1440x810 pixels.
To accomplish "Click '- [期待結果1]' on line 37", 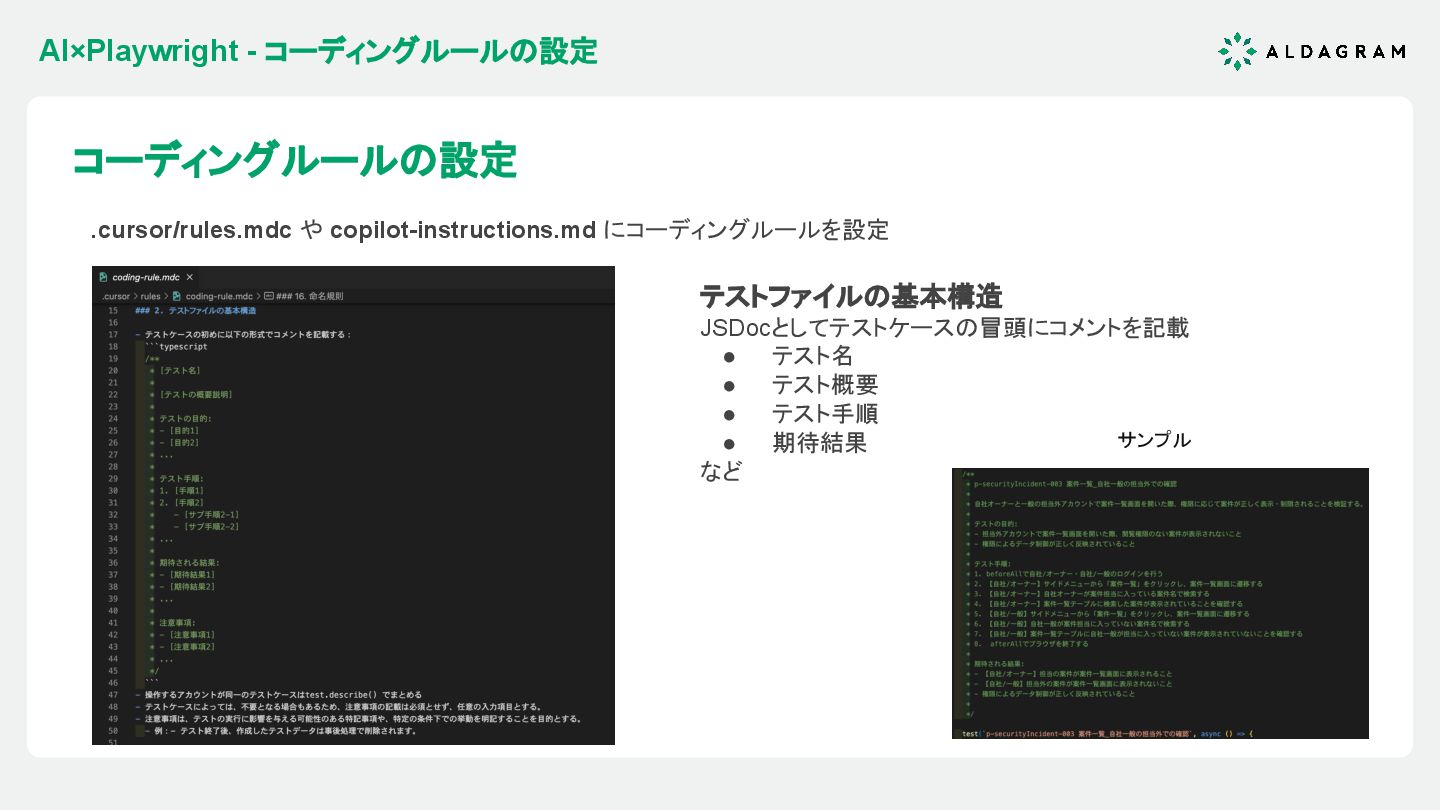I will coord(187,575).
